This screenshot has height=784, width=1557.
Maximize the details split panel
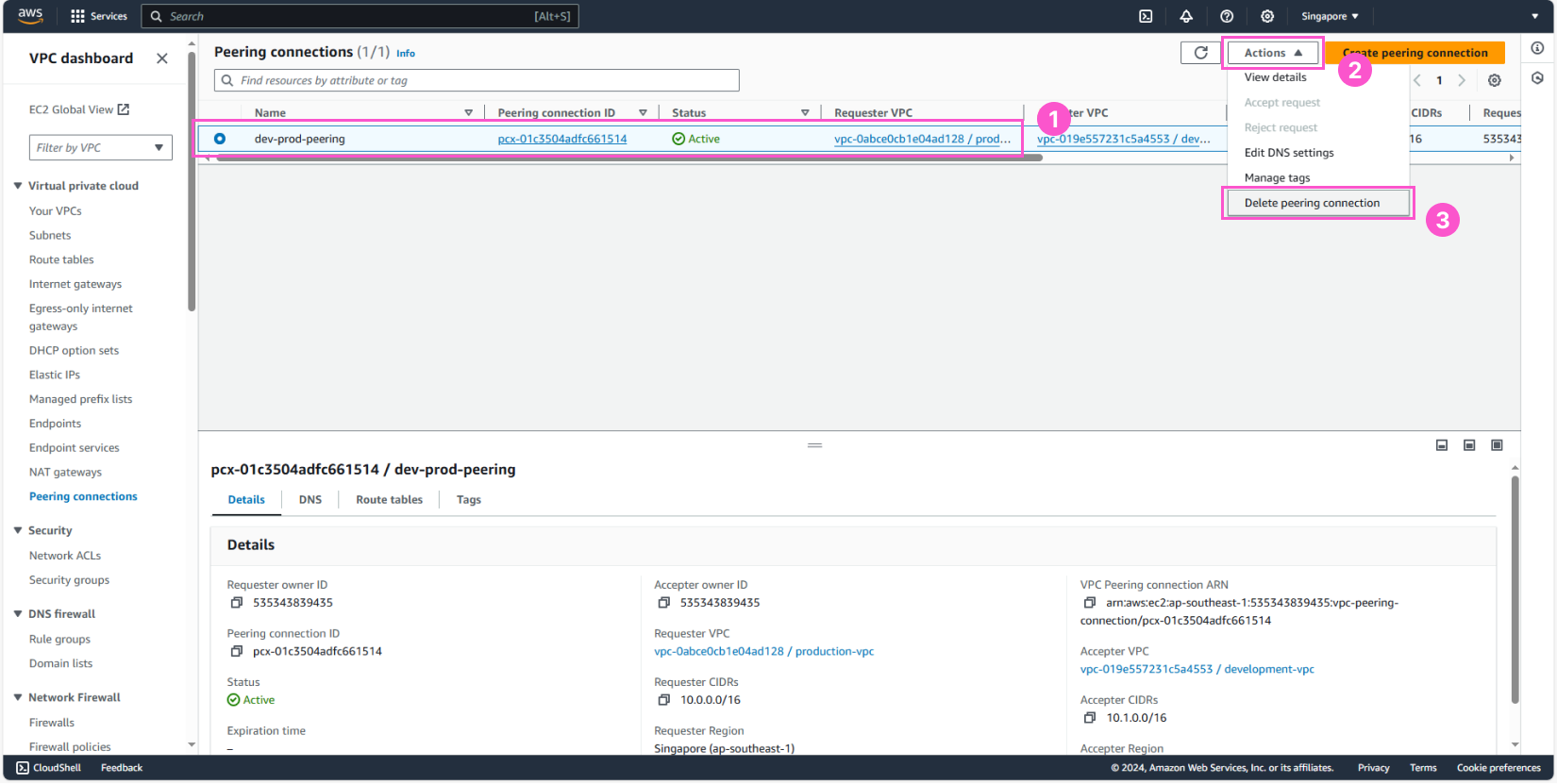[x=1497, y=445]
